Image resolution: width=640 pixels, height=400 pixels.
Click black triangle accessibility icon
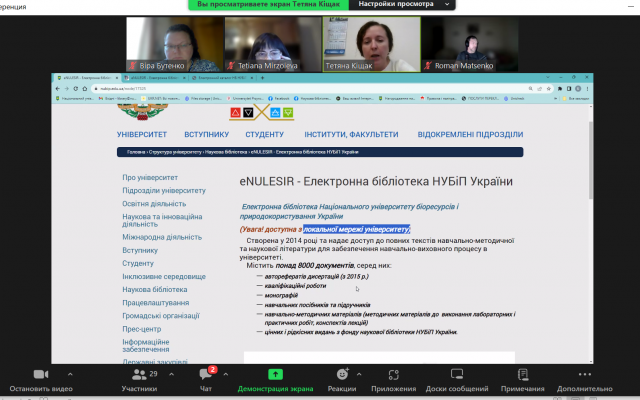[248, 113]
